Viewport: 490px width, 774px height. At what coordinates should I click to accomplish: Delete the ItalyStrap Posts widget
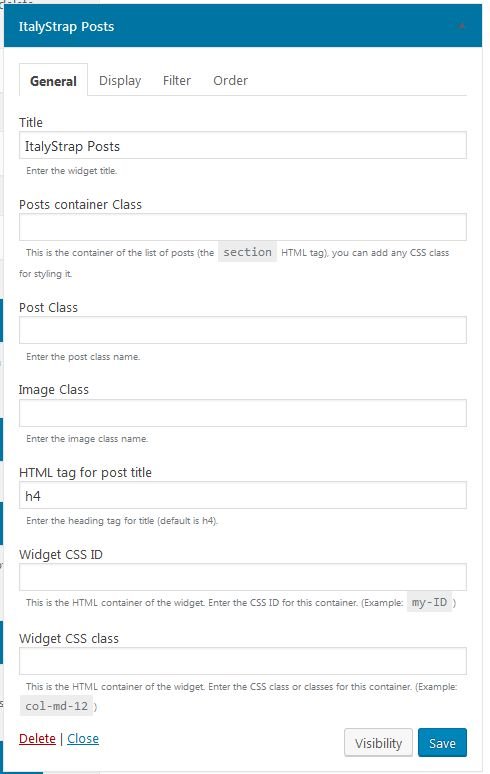click(37, 738)
